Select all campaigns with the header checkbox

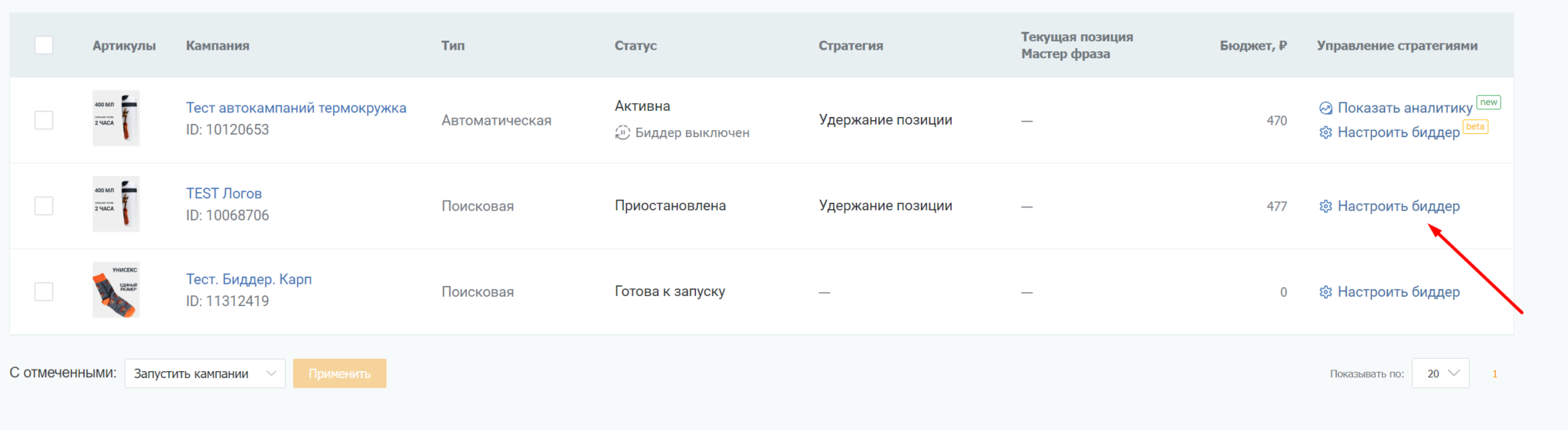tap(44, 45)
